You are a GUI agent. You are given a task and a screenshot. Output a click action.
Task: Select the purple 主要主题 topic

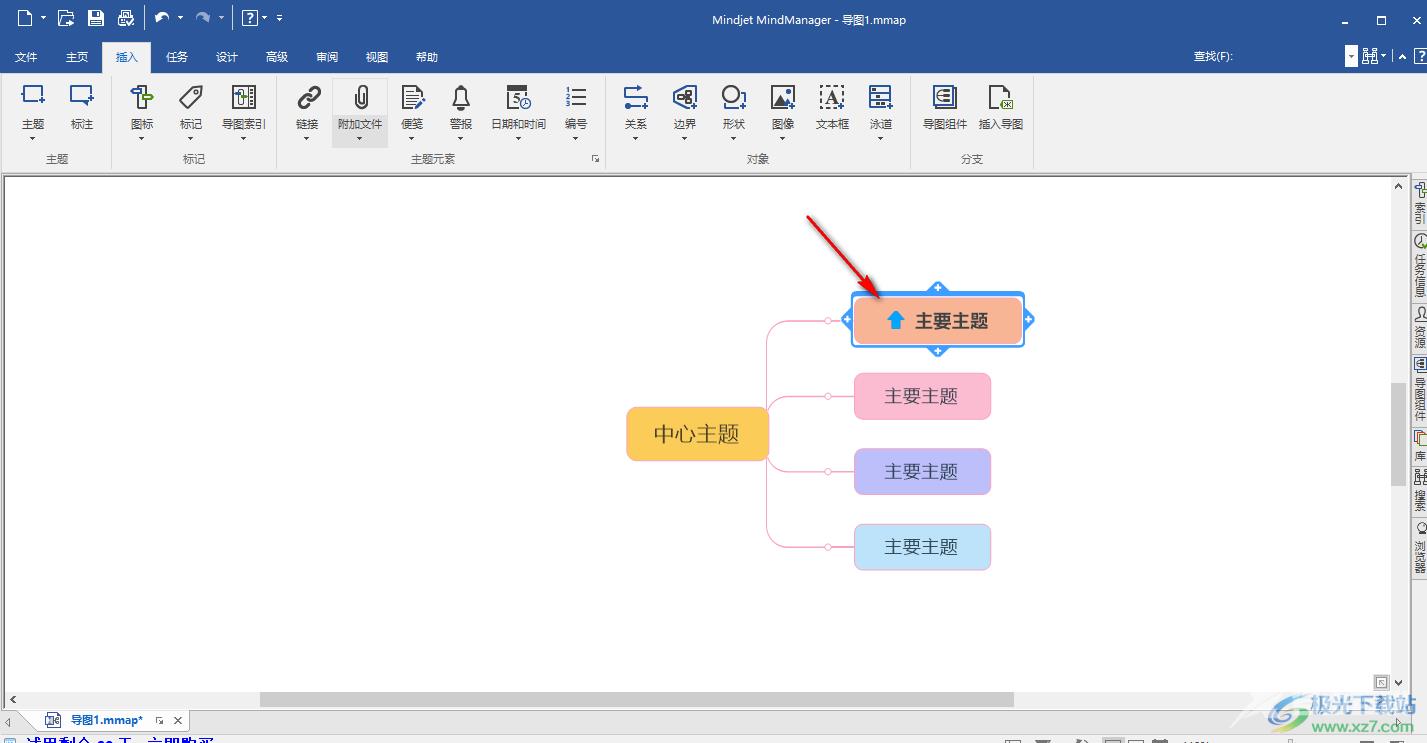pyautogui.click(x=922, y=471)
